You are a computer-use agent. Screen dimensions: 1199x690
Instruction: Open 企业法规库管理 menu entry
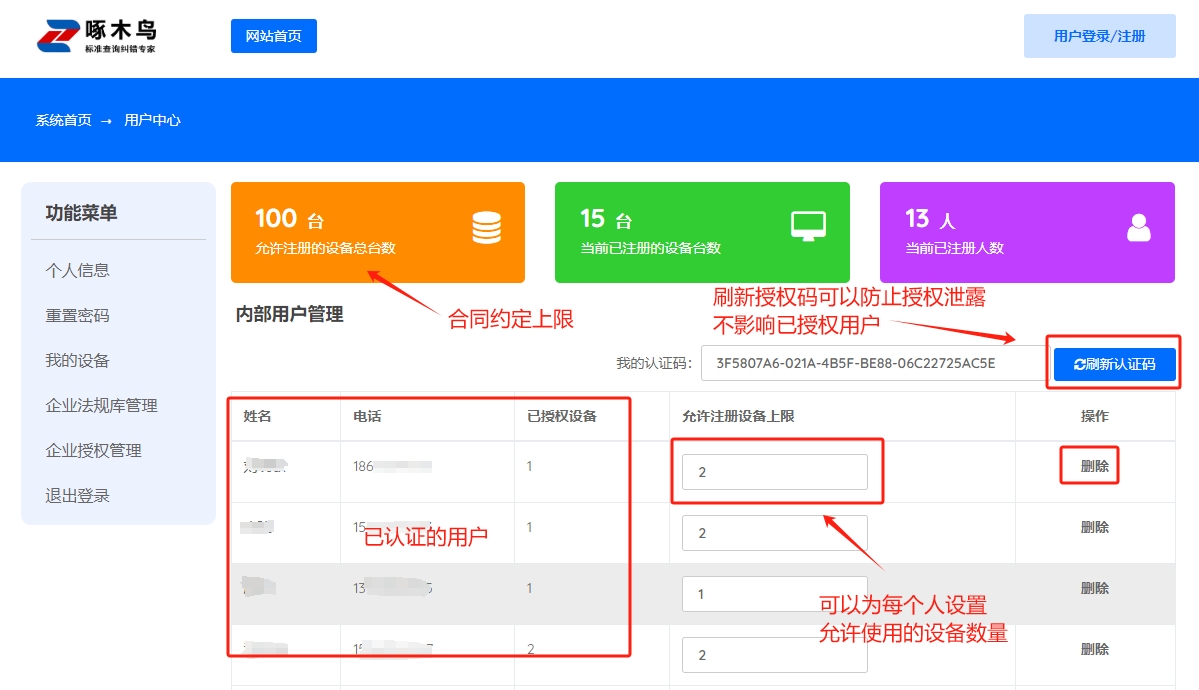(101, 405)
